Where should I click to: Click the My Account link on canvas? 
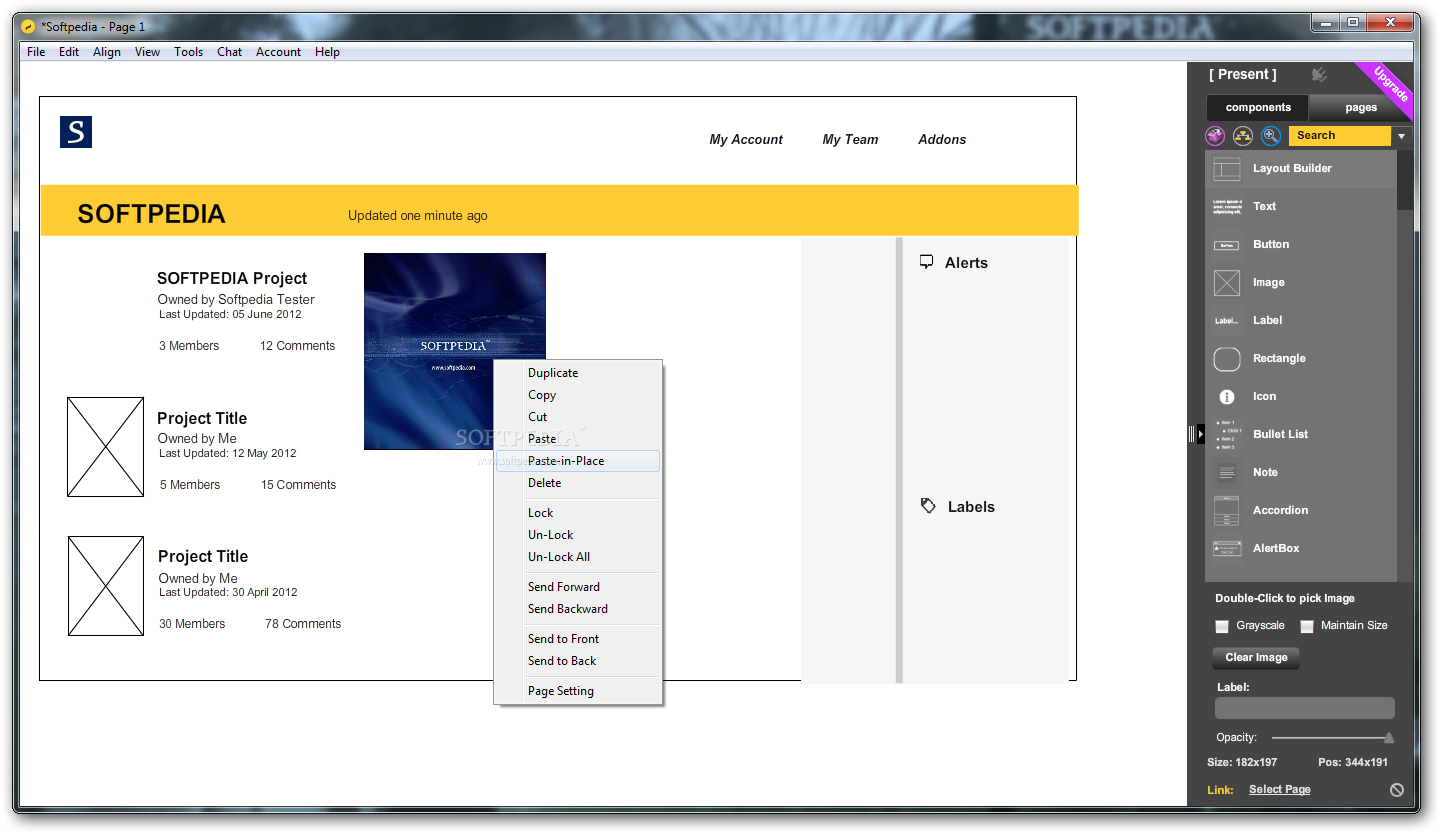[746, 140]
